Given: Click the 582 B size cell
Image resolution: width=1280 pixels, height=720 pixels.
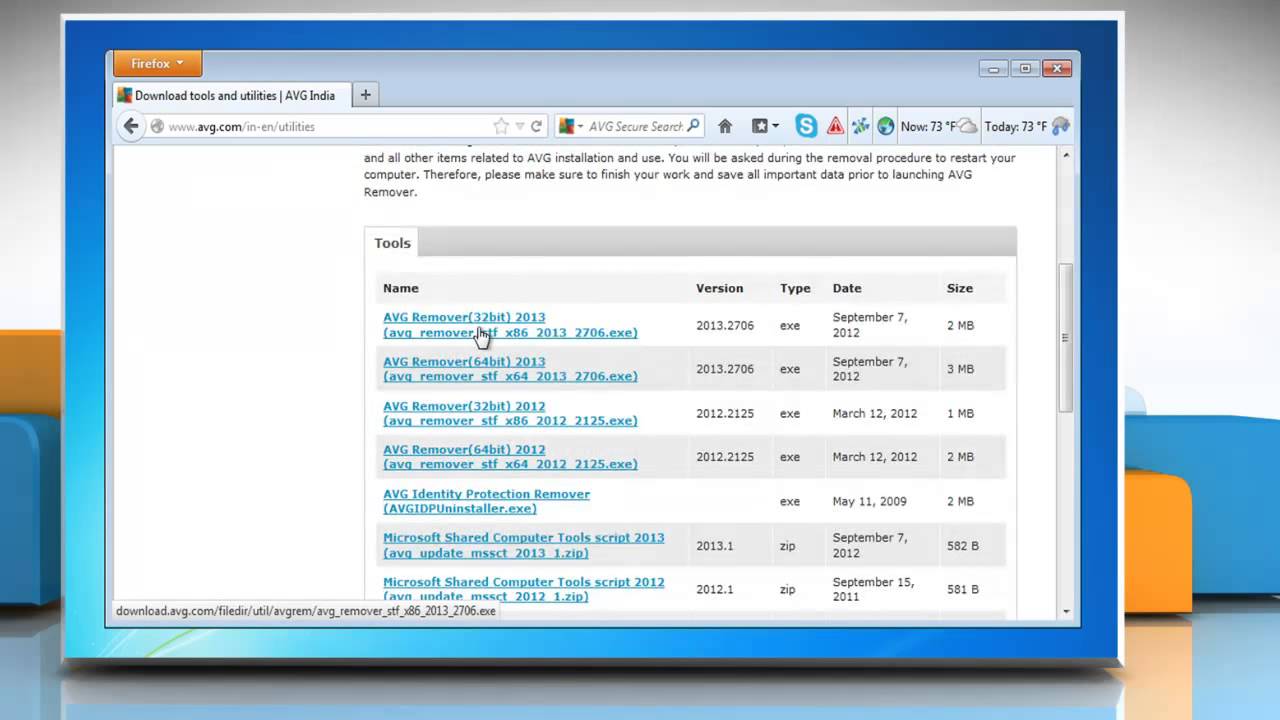Looking at the screenshot, I should [963, 545].
